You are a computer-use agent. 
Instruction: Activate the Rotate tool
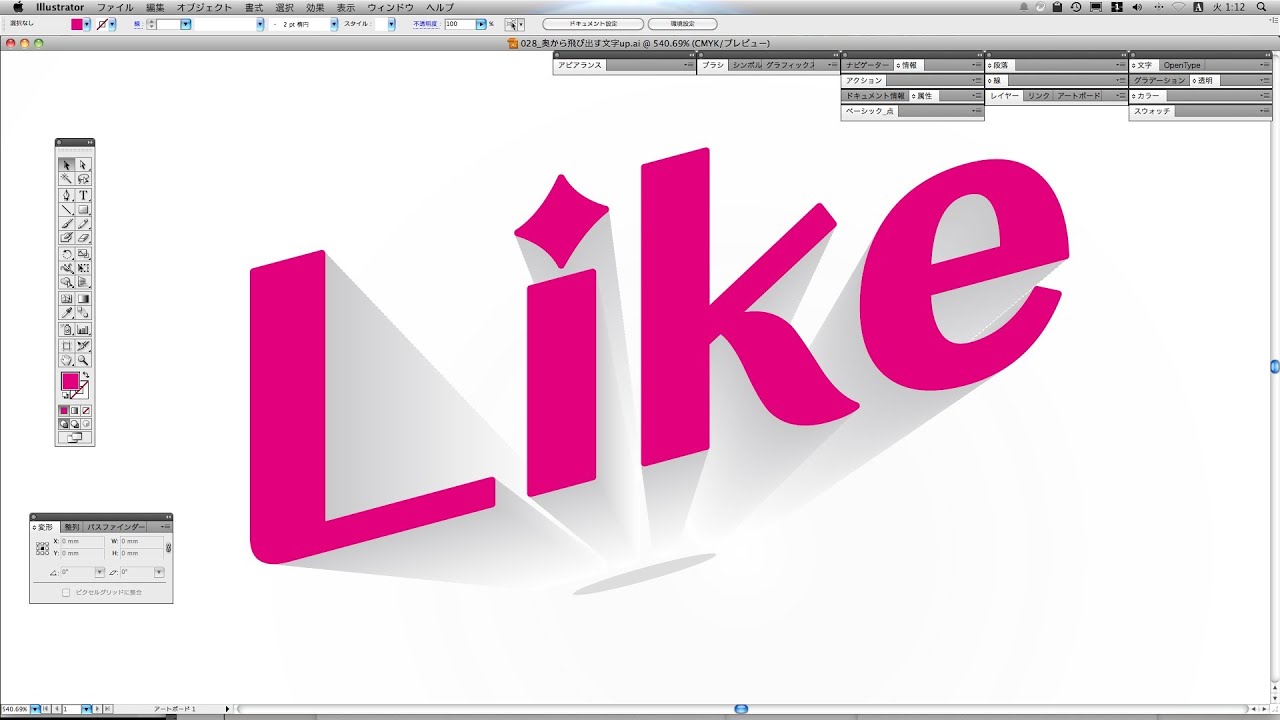coord(66,254)
